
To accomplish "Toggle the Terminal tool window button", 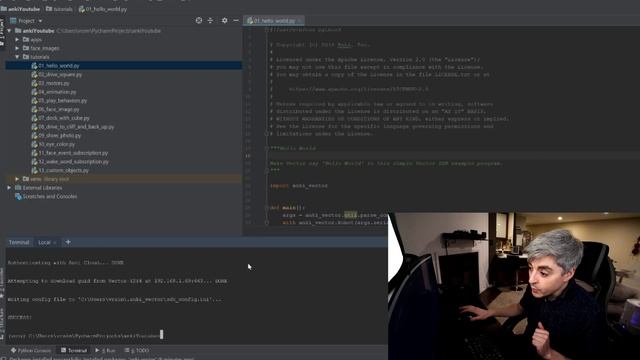I will (x=74, y=350).
